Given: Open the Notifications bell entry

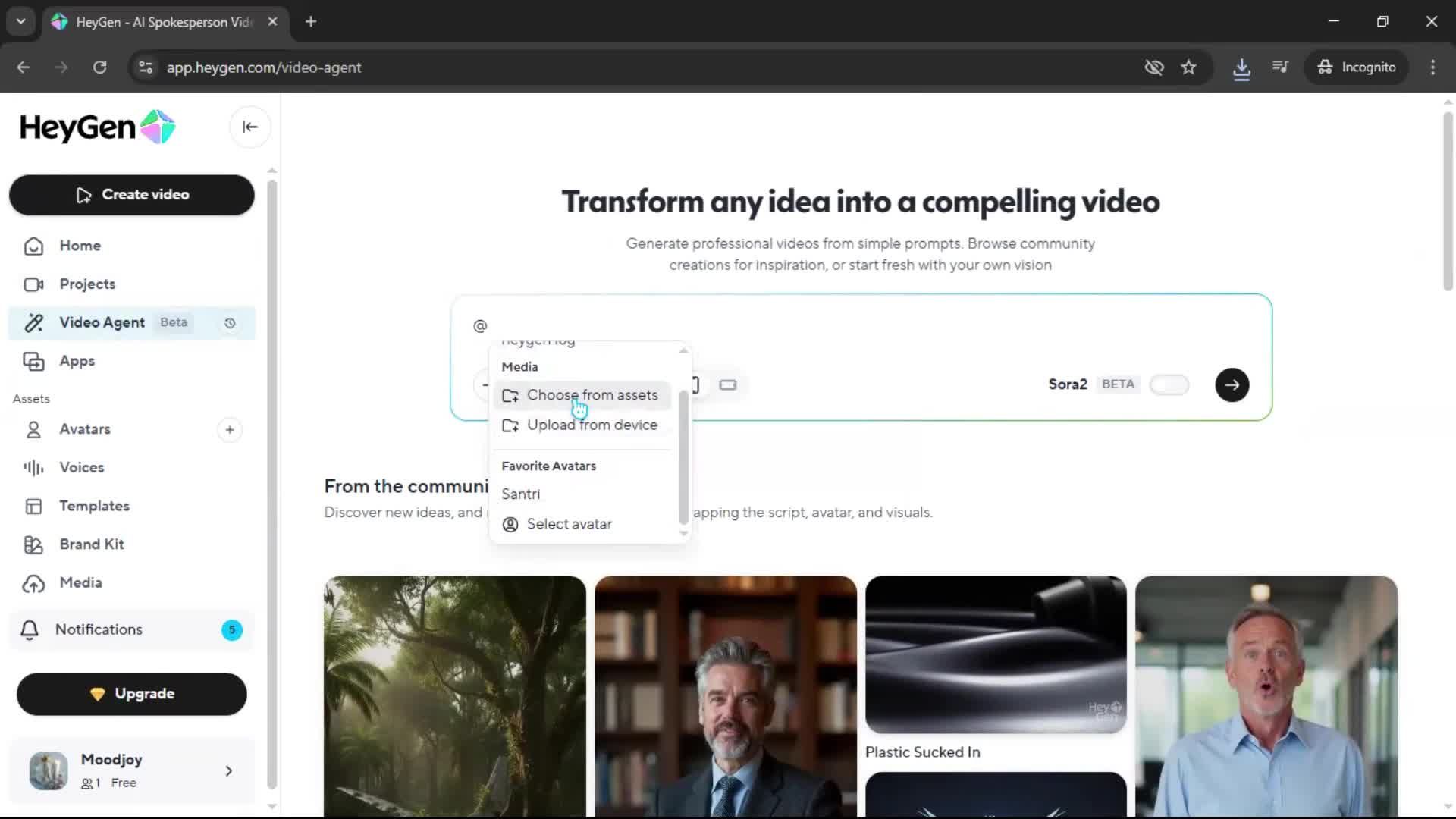Looking at the screenshot, I should pyautogui.click(x=99, y=629).
